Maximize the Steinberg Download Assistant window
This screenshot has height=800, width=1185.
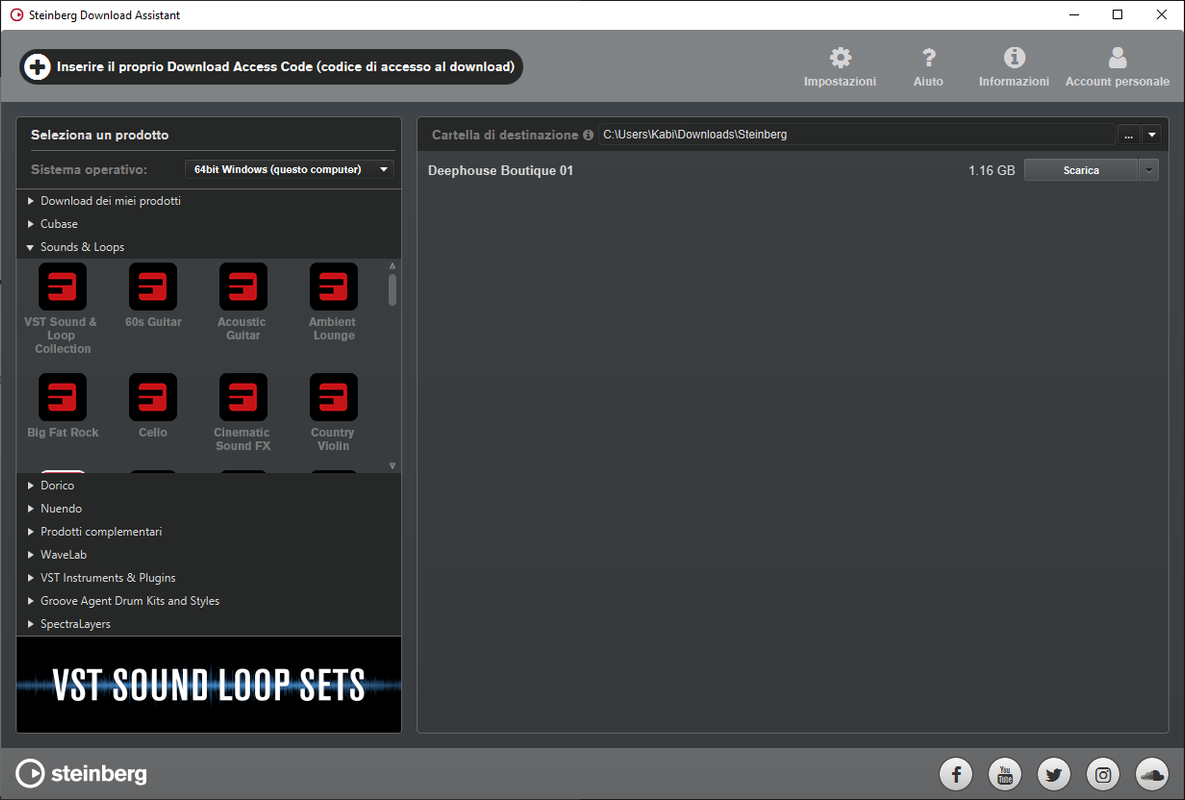click(1118, 15)
